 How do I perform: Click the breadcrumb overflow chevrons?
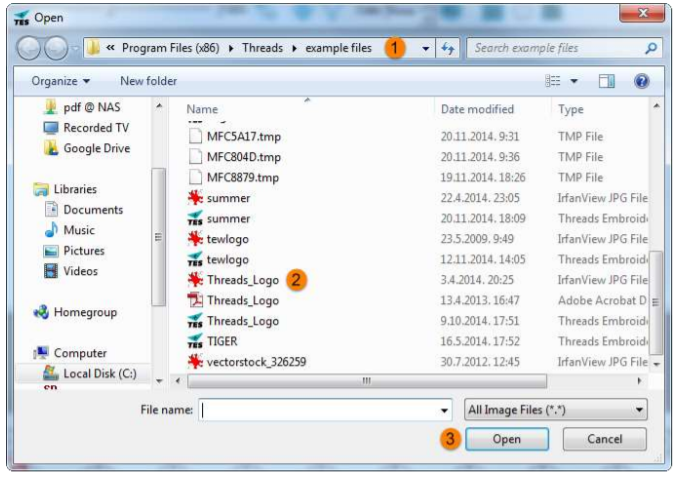[x=110, y=48]
